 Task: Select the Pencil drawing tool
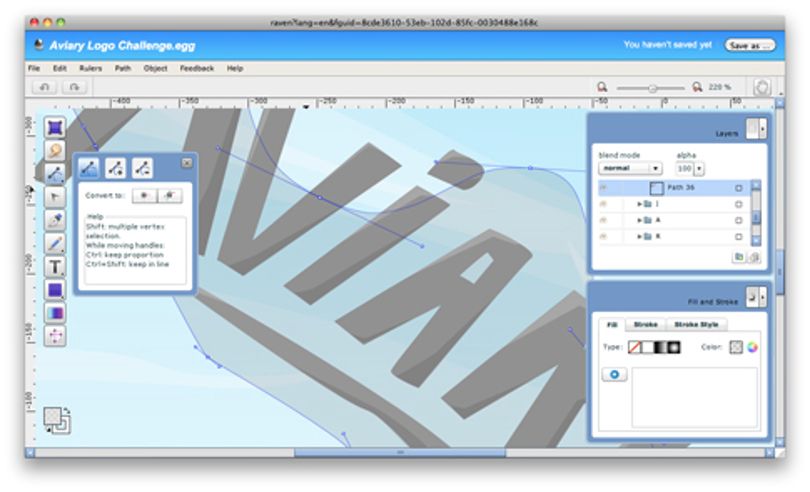click(55, 243)
